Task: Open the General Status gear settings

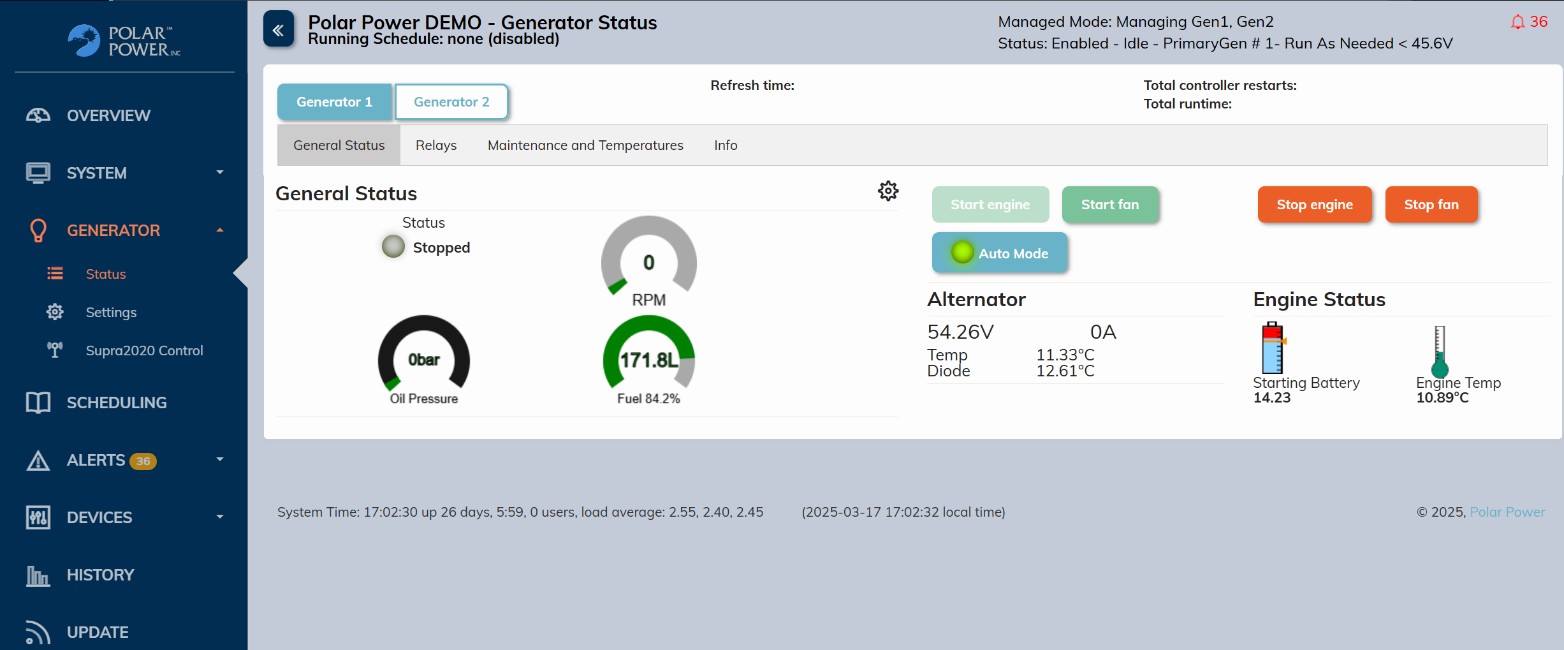Action: tap(887, 191)
